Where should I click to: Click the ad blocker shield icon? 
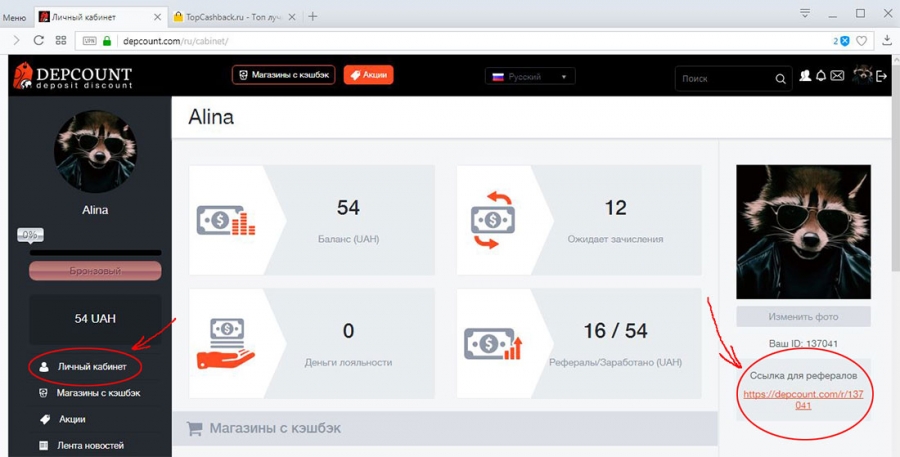pyautogui.click(x=844, y=41)
